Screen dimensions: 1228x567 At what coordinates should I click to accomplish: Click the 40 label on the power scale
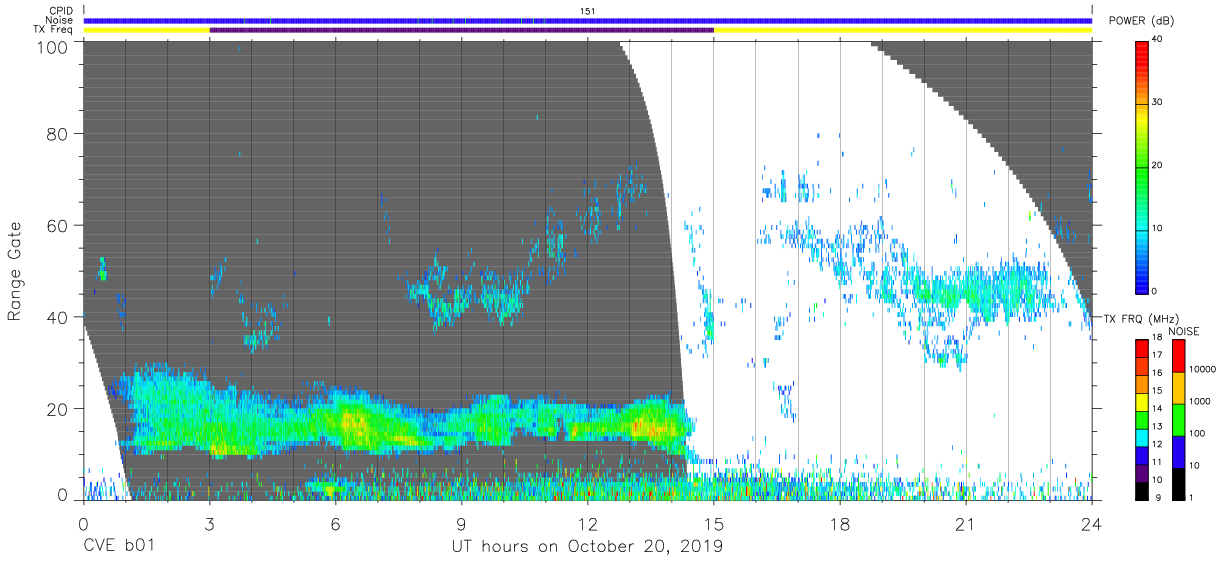[x=1158, y=40]
